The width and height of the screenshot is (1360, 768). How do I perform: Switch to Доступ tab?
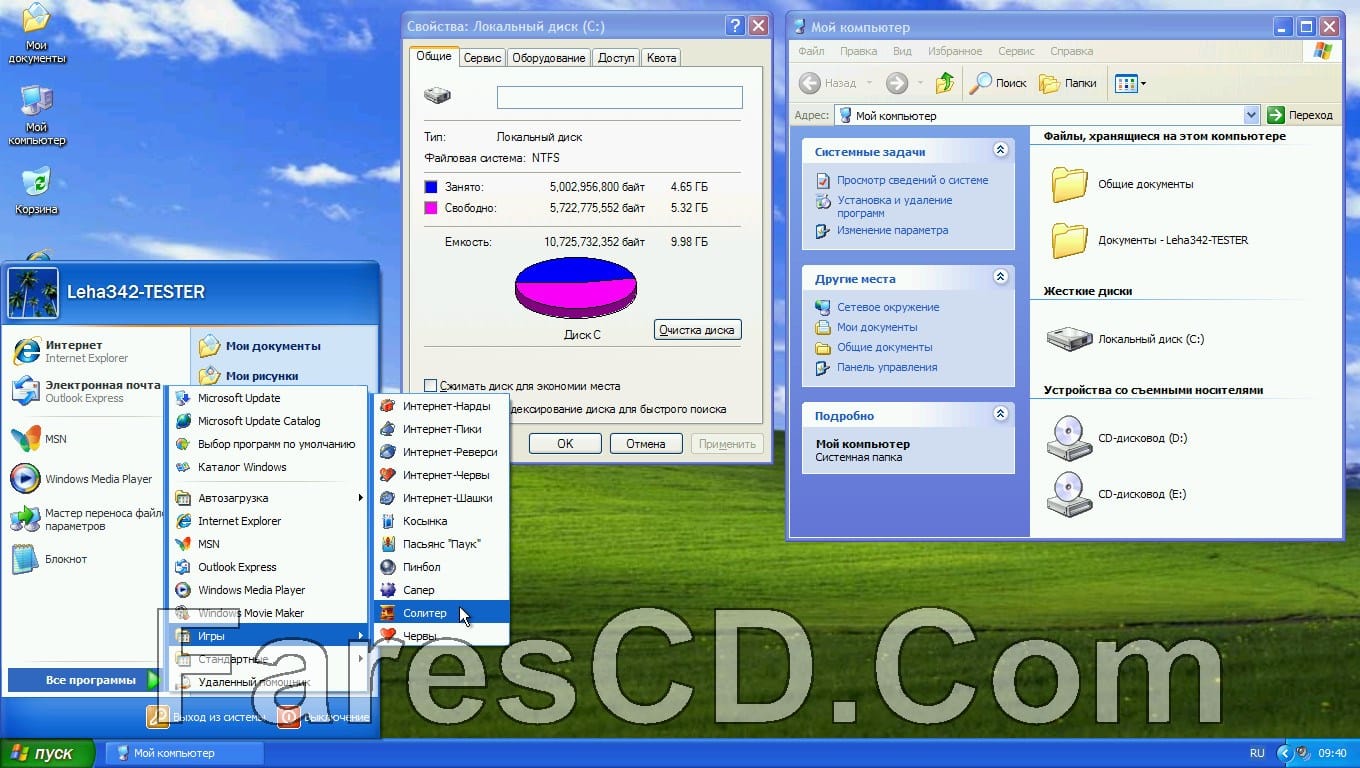615,58
